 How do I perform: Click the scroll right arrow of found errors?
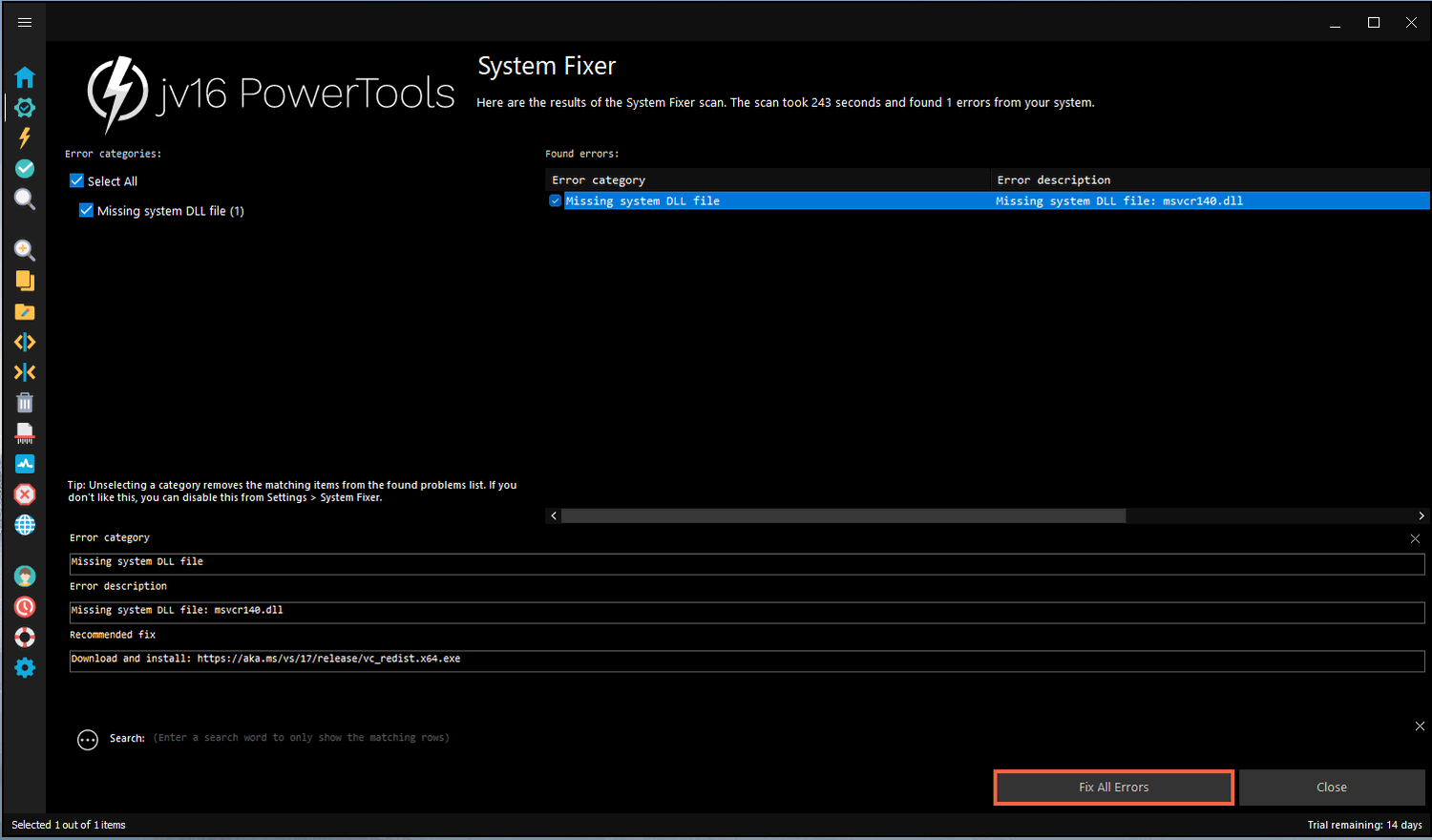pos(1421,515)
